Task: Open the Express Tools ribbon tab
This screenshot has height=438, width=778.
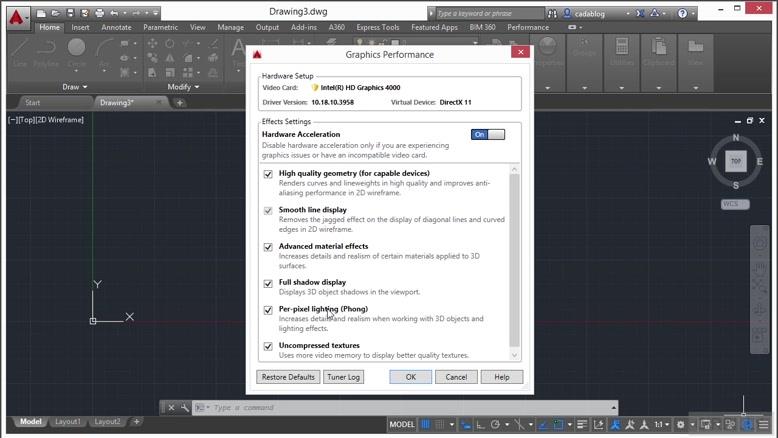Action: click(378, 27)
